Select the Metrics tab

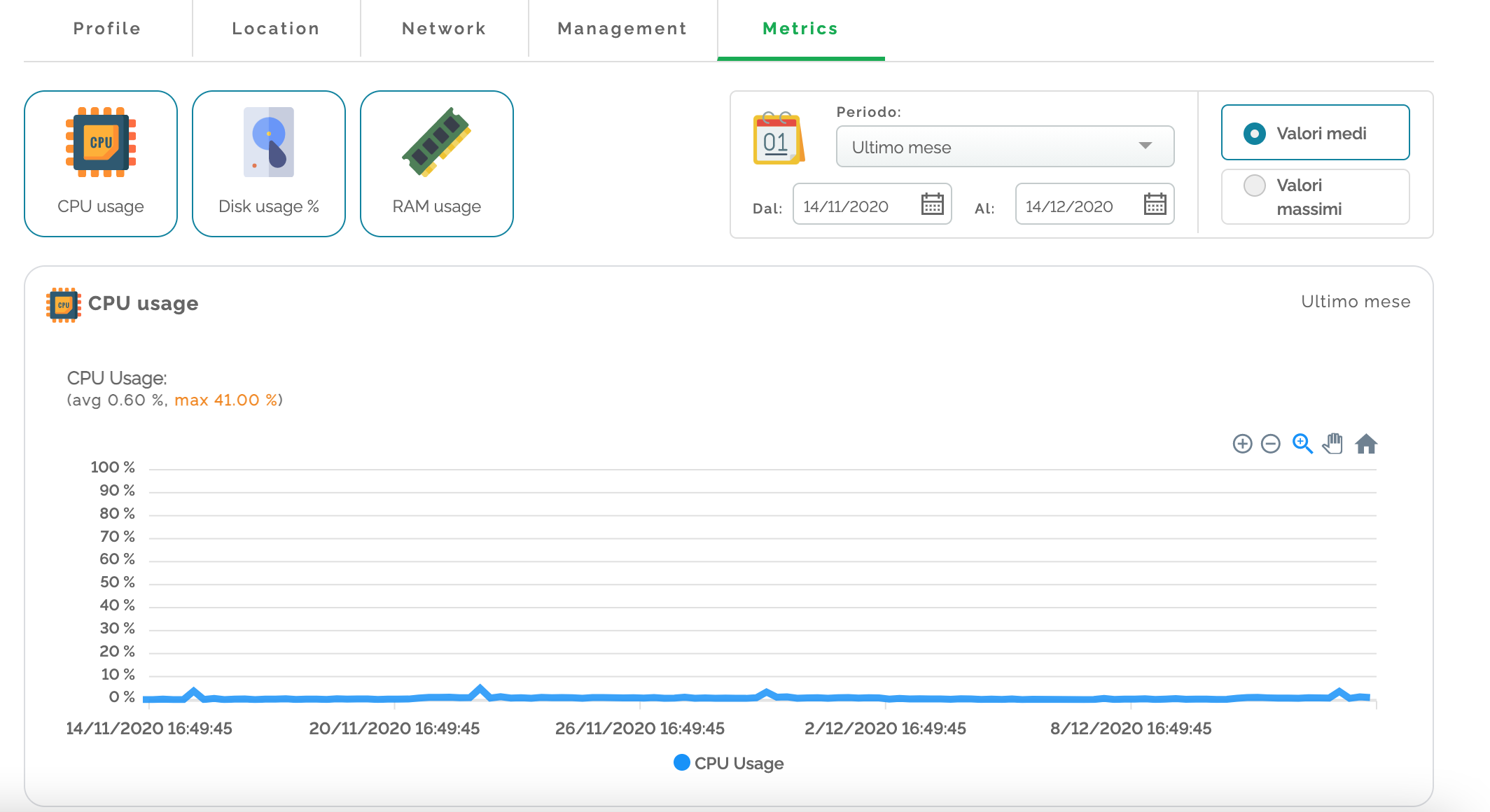click(x=800, y=29)
